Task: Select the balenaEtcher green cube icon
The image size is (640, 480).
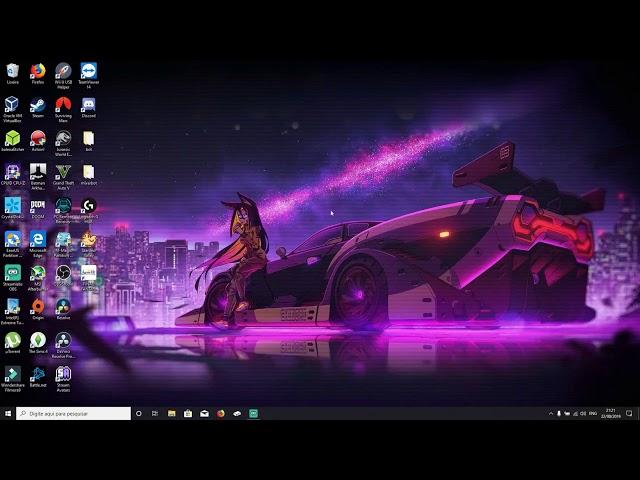Action: 13,141
